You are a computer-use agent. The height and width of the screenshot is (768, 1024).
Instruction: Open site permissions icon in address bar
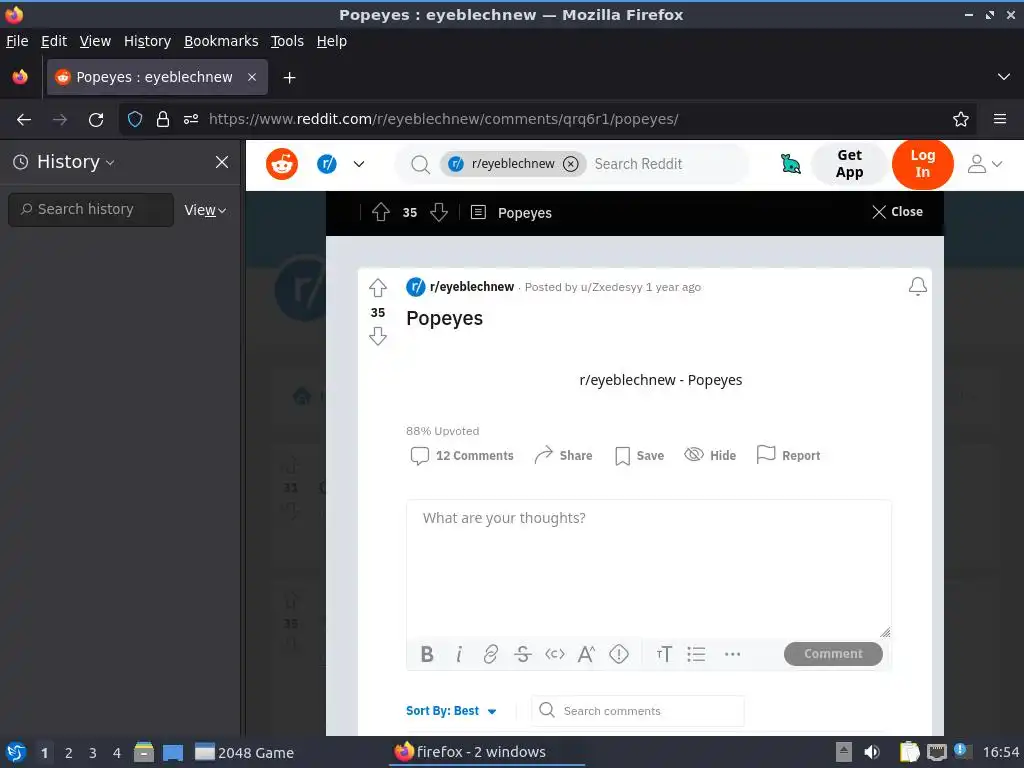(x=191, y=119)
